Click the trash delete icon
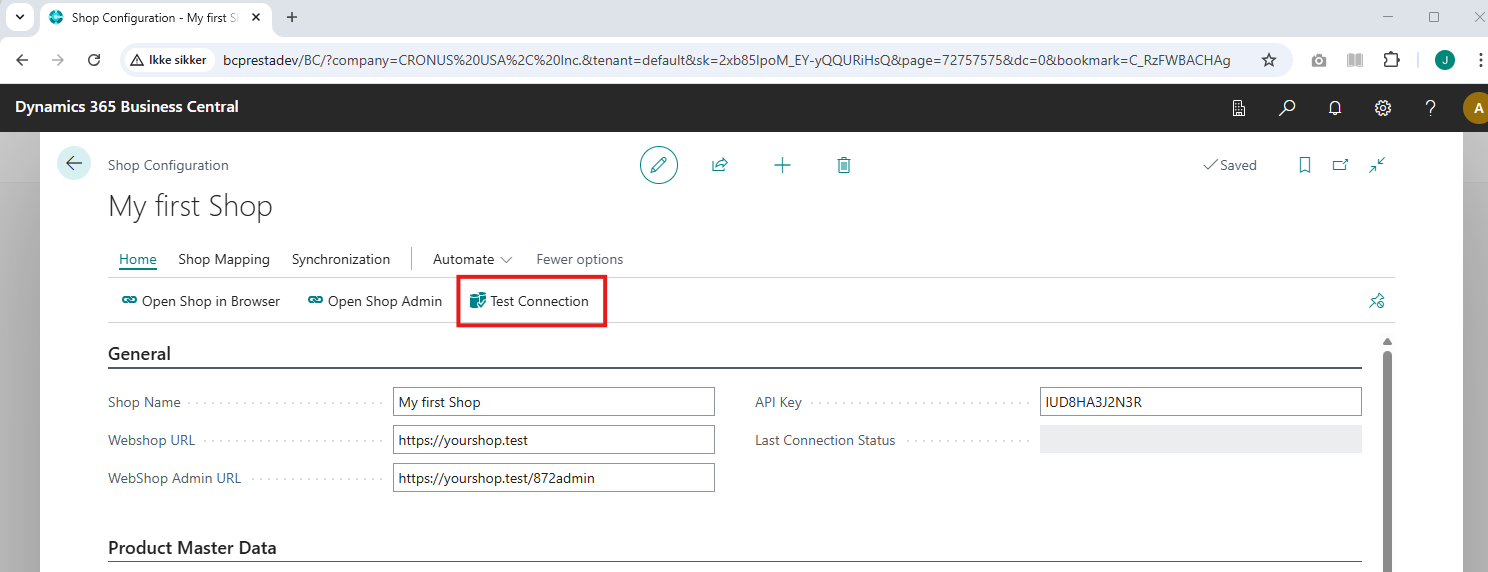Screen dimensions: 1488x572 pyautogui.click(x=844, y=165)
